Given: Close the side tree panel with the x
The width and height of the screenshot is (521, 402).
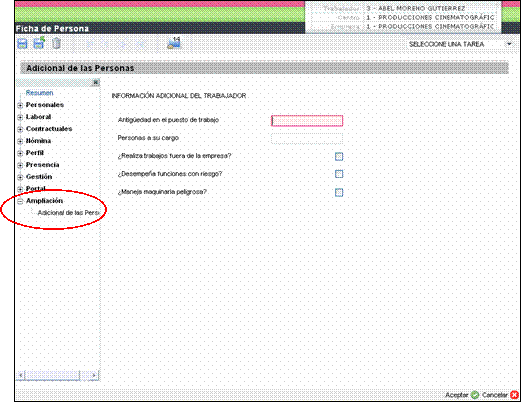Looking at the screenshot, I should click(x=95, y=82).
